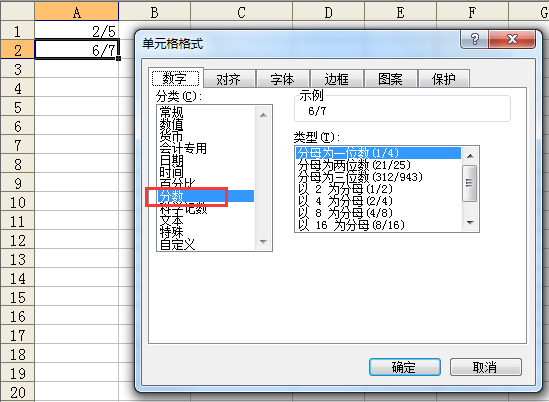549x402 pixels.
Task: Click the help question mark icon
Action: click(474, 39)
